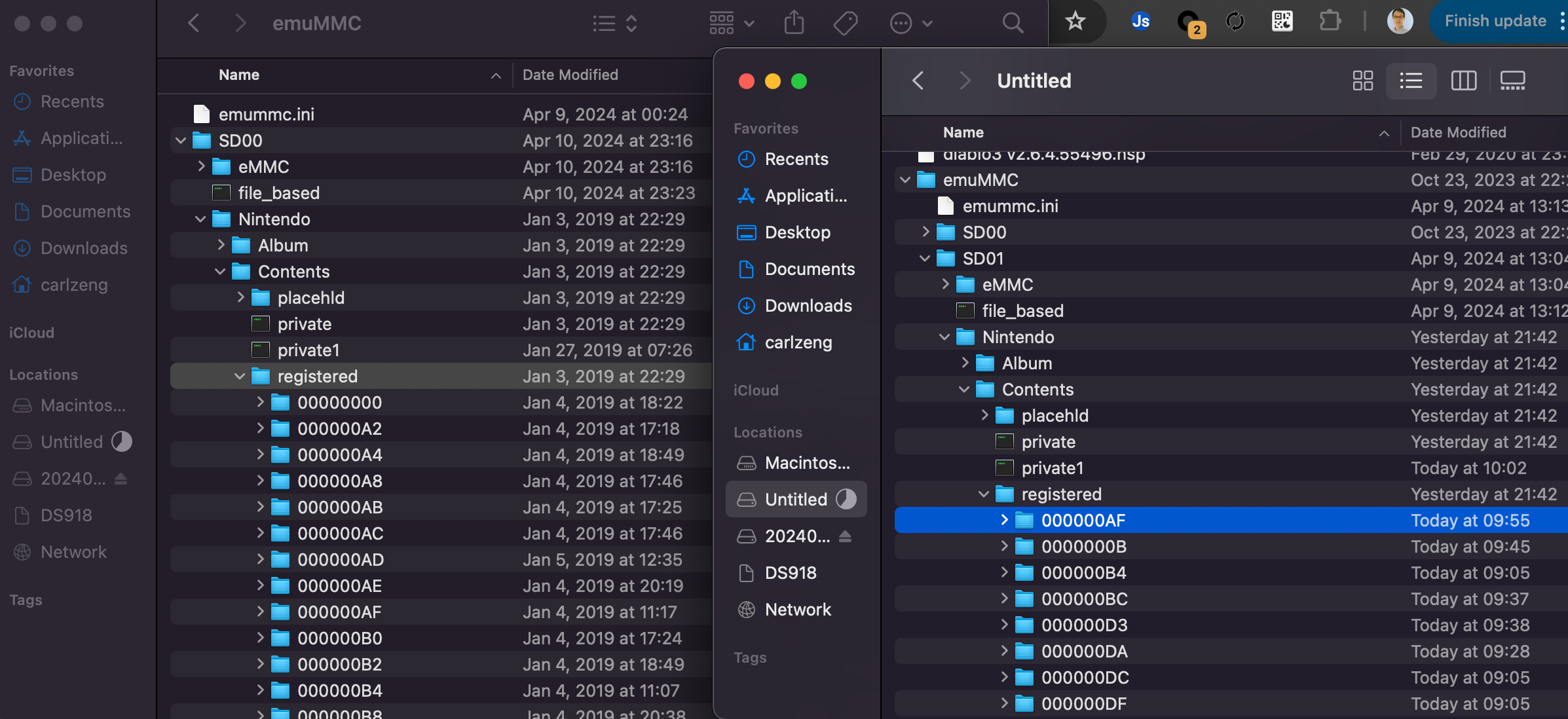Click the Share icon in emuMMC toolbar
Screen dimensions: 1568x719
(x=794, y=23)
